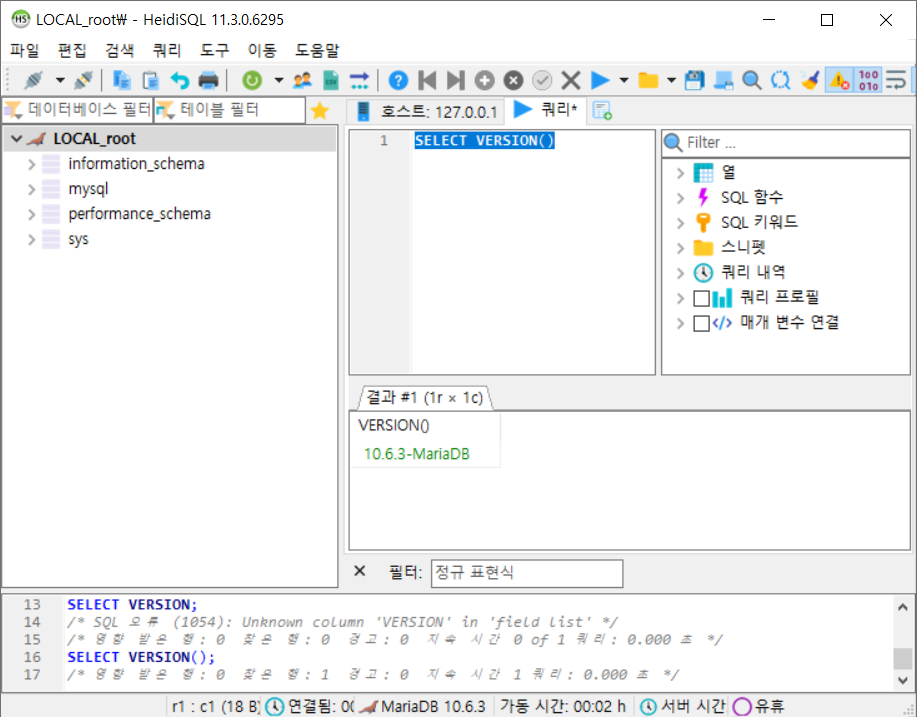Open the 편집 menu
The width and height of the screenshot is (917, 717).
point(72,50)
